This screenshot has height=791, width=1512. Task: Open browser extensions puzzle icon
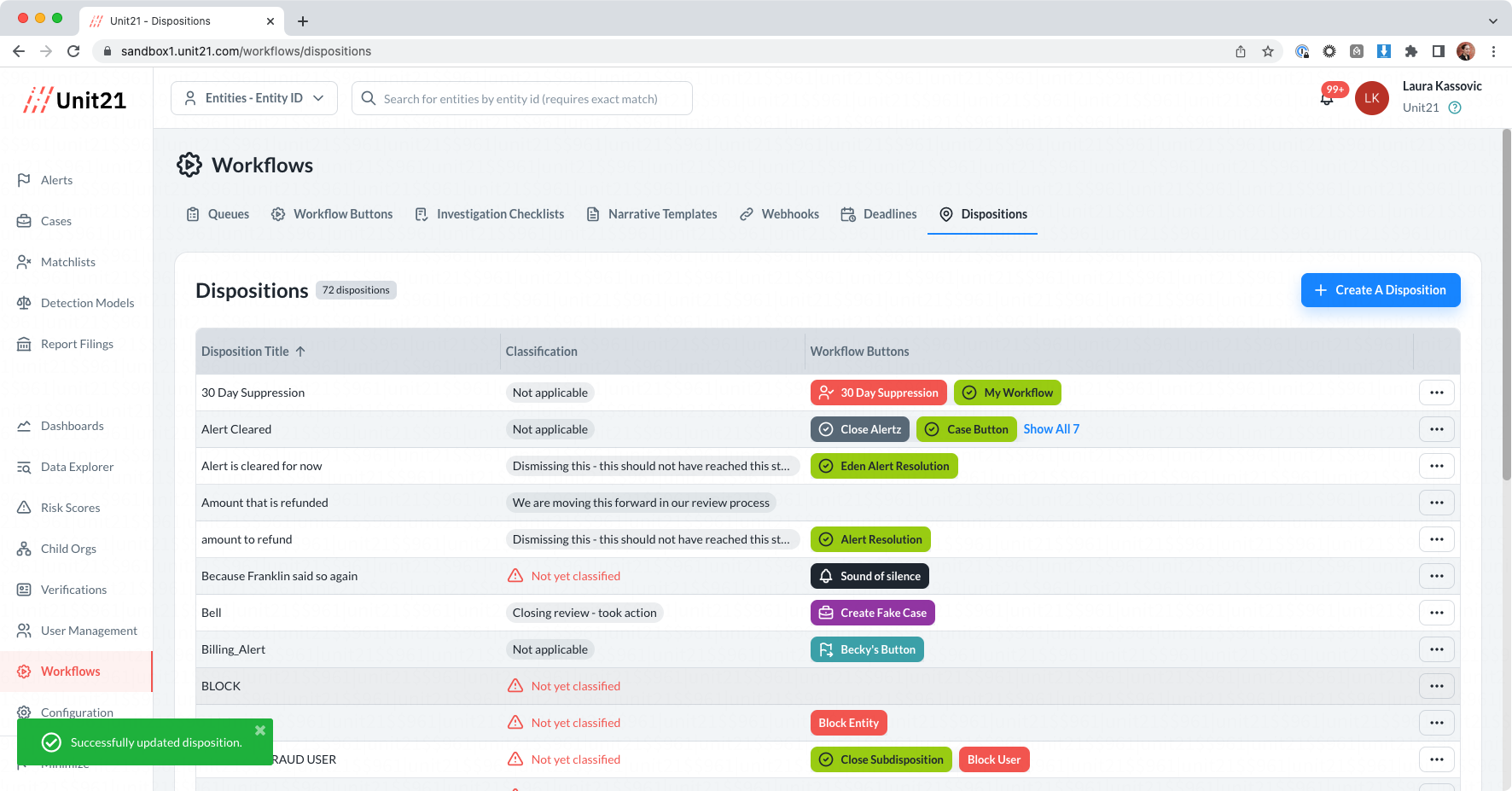(x=1411, y=51)
